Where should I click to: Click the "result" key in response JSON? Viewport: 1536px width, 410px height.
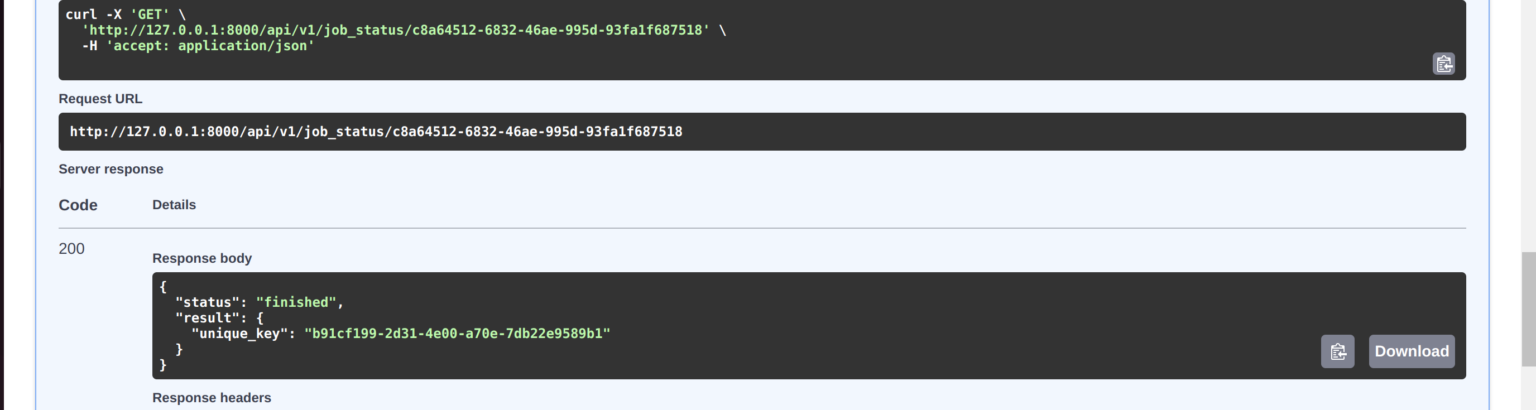click(x=207, y=317)
